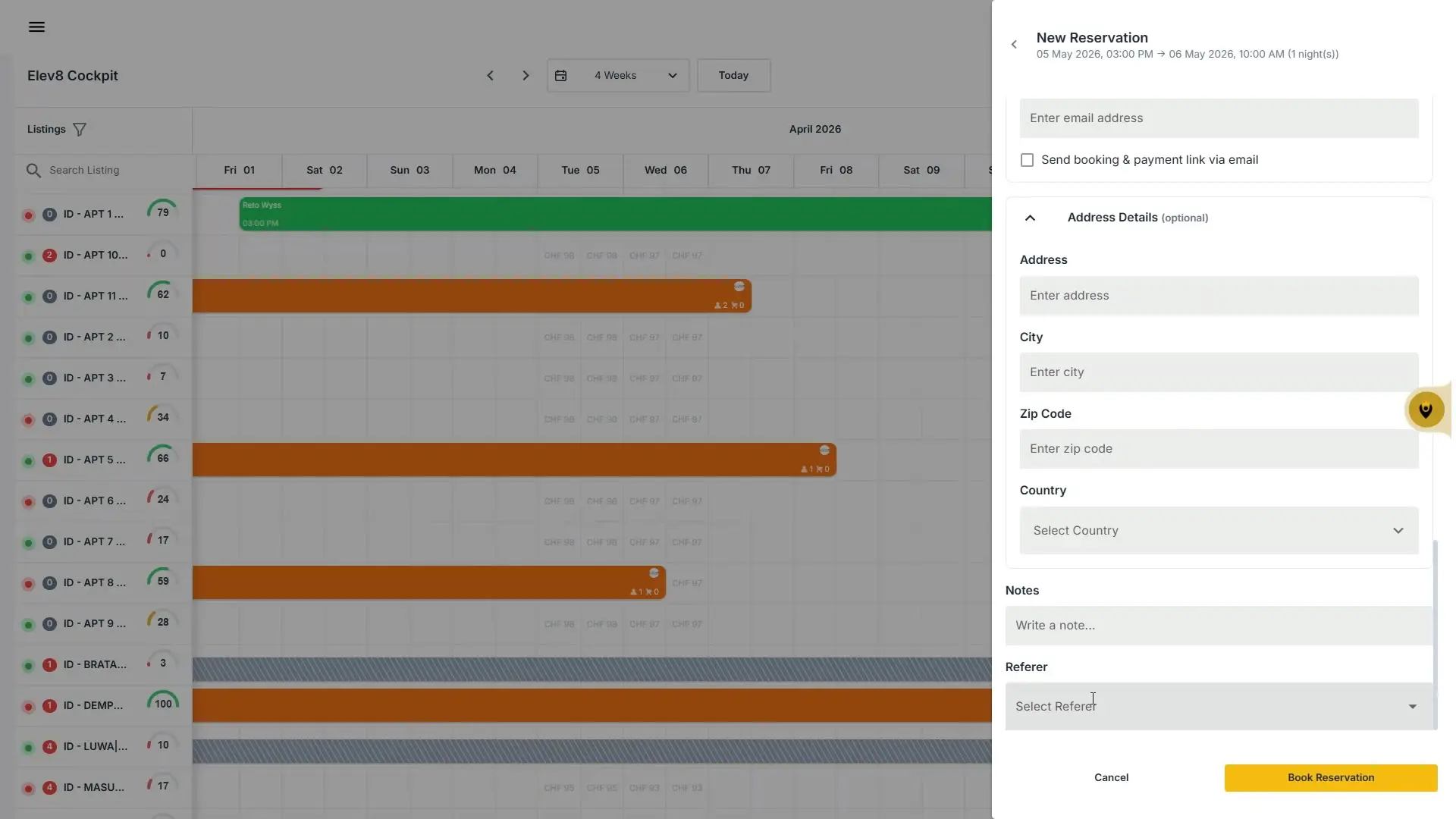Image resolution: width=1456 pixels, height=819 pixels.
Task: Click Book Reservation button
Action: pyautogui.click(x=1331, y=778)
